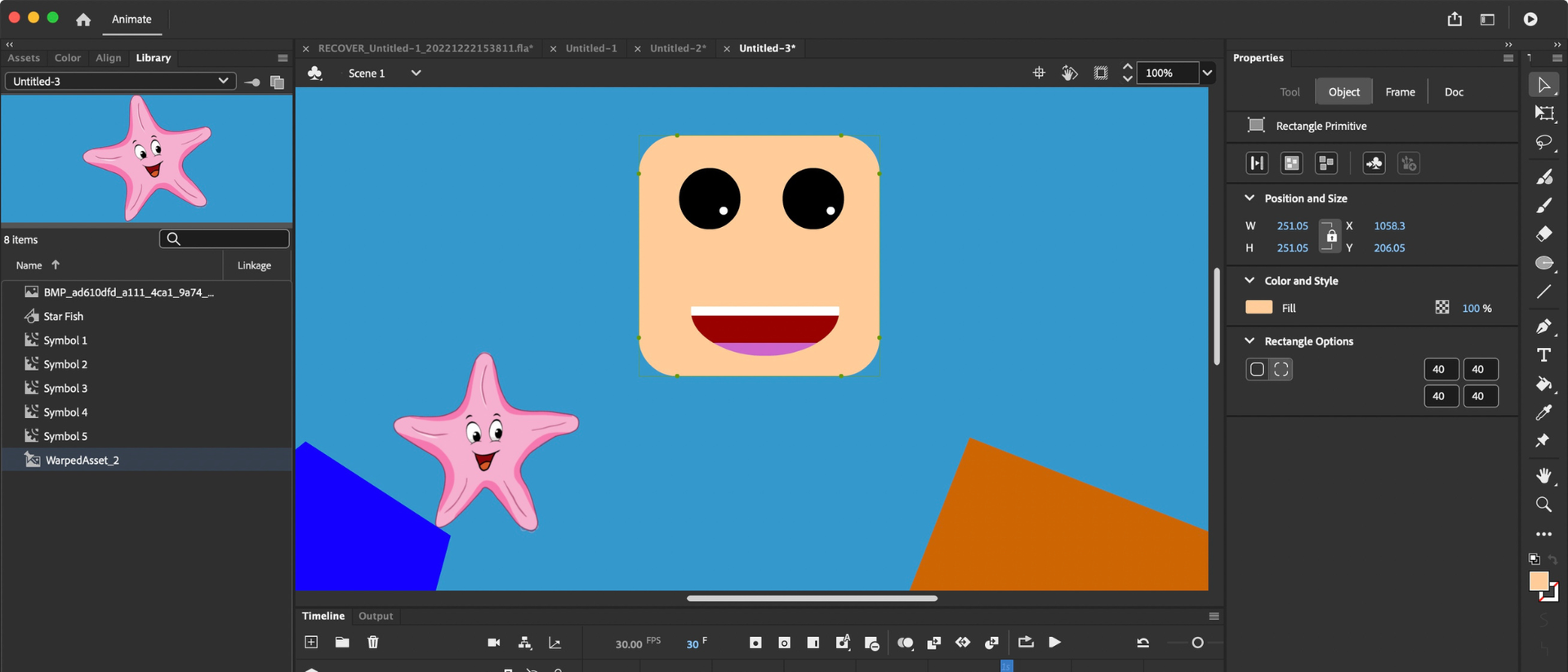Image resolution: width=1568 pixels, height=672 pixels.
Task: Select single corner radius rectangle option
Action: [x=1258, y=369]
